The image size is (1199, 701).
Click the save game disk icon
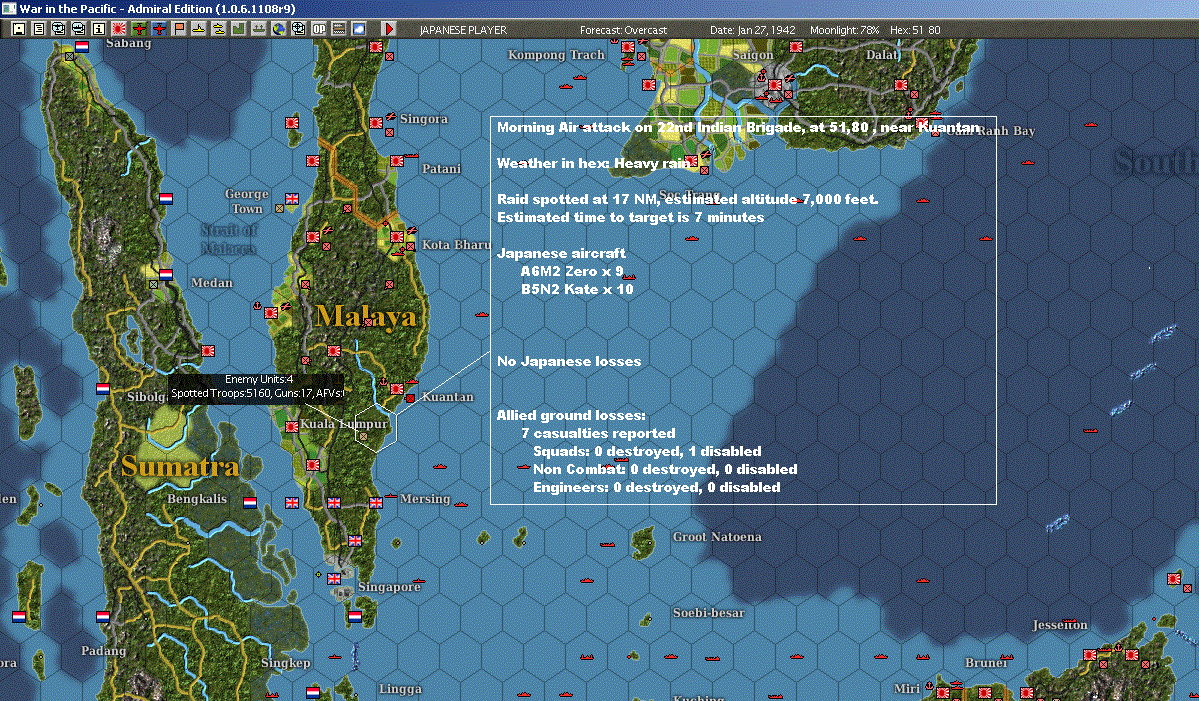click(x=19, y=29)
